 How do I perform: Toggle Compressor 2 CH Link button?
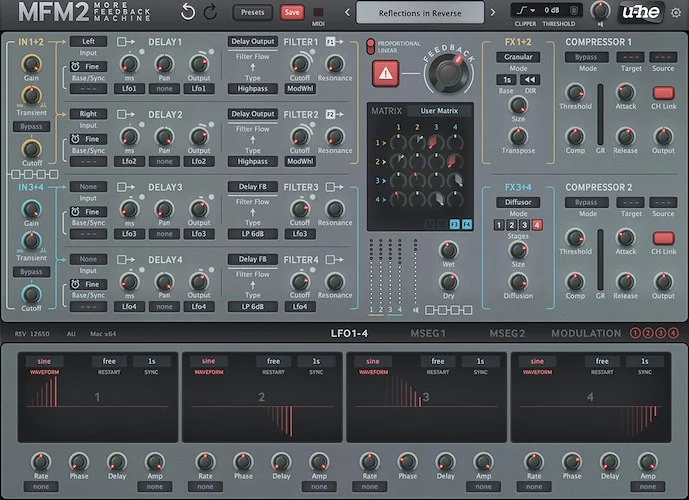point(664,238)
